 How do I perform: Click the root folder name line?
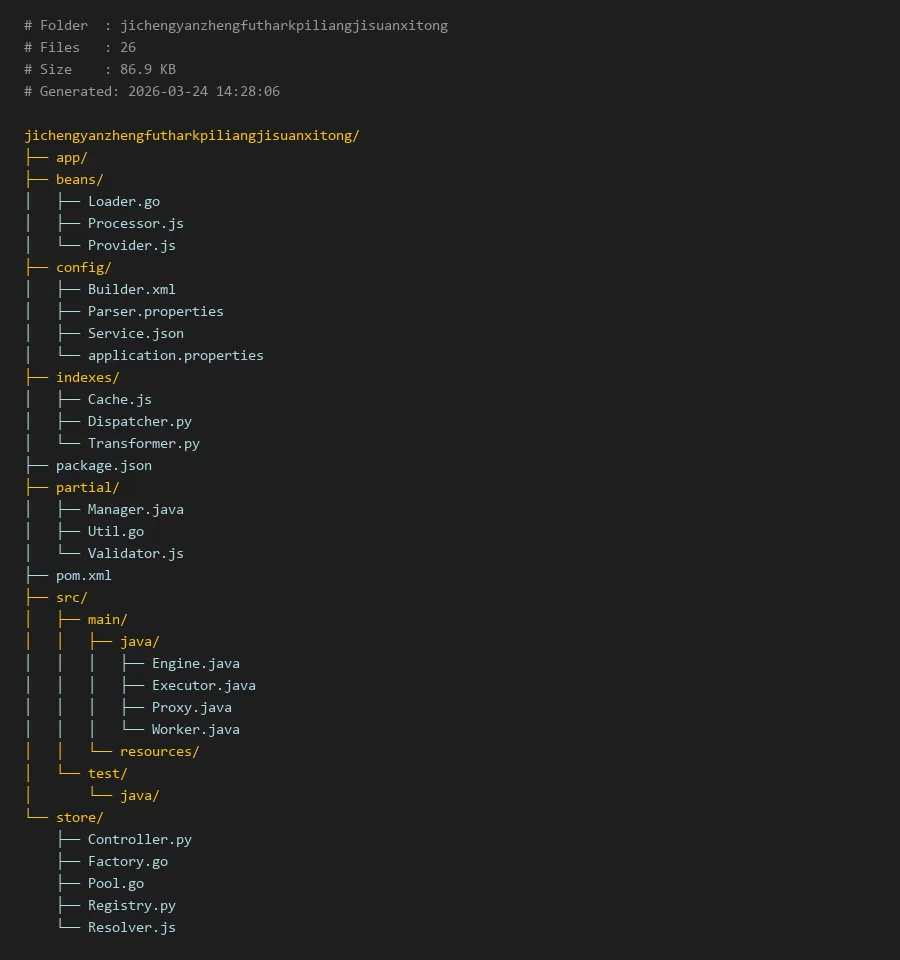[x=191, y=135]
